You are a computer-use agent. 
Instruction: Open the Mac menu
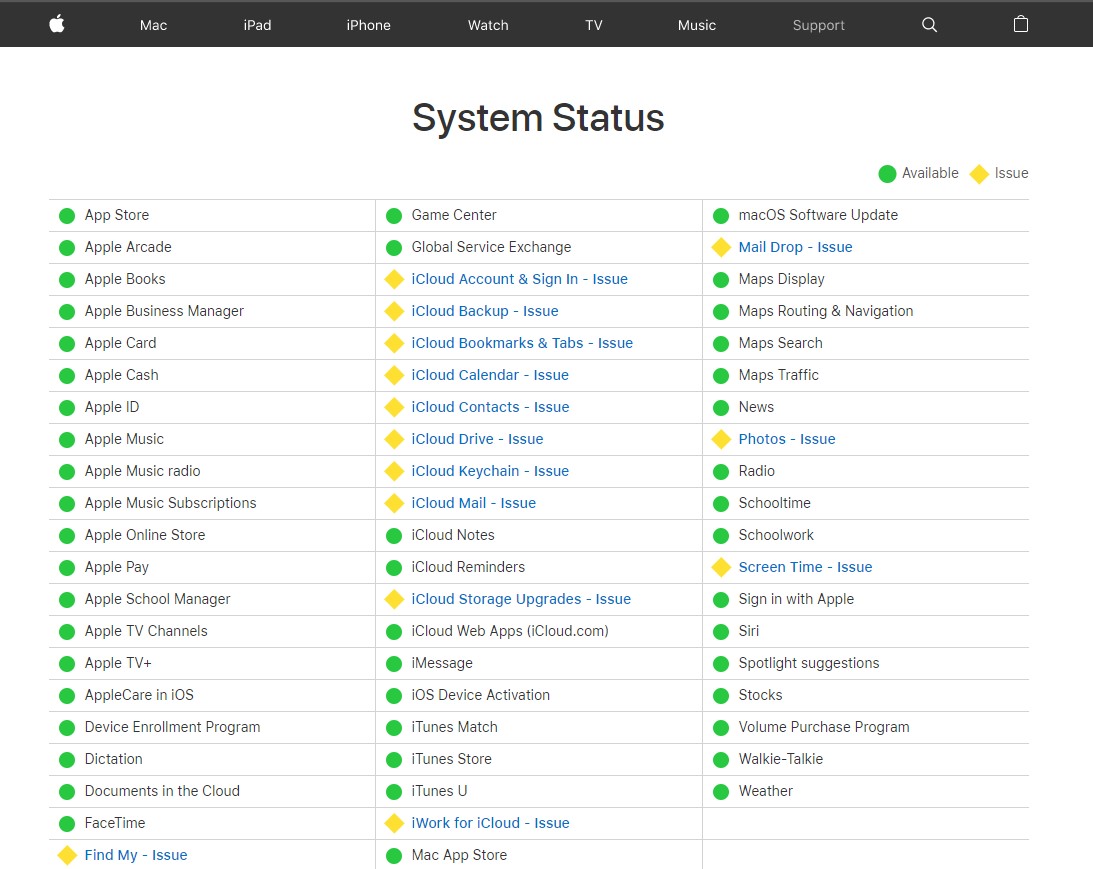point(153,25)
